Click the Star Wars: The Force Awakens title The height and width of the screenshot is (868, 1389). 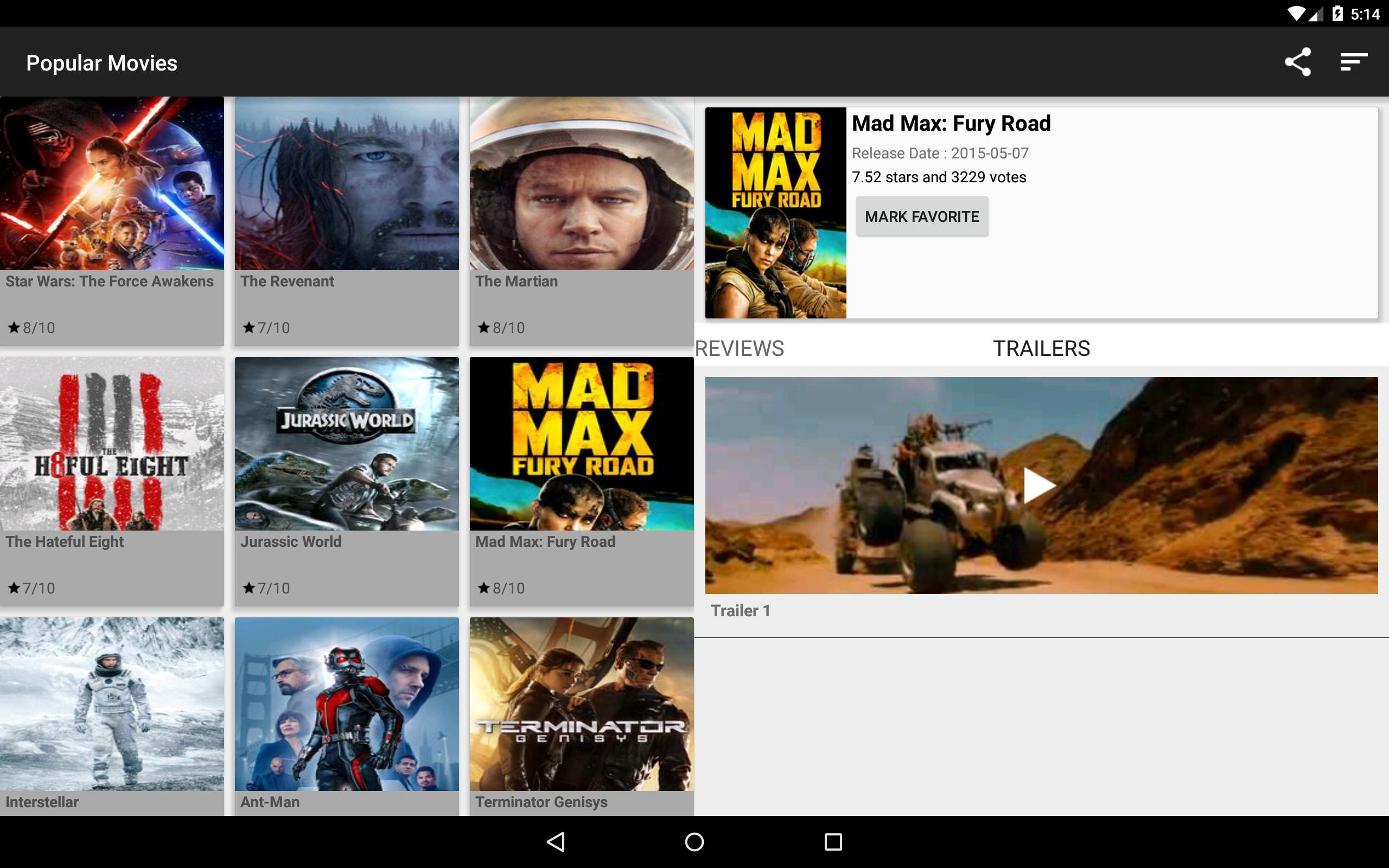coord(110,282)
